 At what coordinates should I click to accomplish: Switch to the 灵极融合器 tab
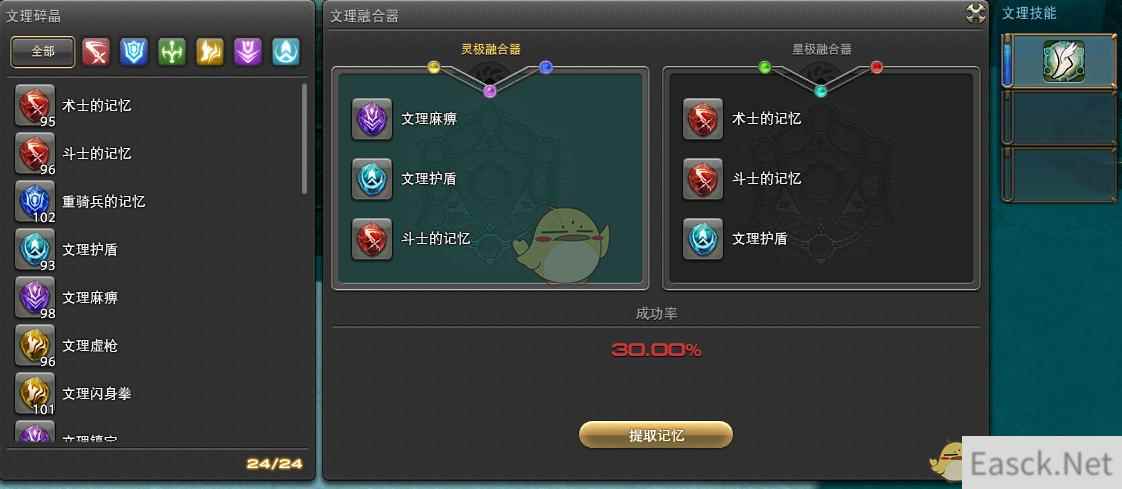pyautogui.click(x=490, y=49)
